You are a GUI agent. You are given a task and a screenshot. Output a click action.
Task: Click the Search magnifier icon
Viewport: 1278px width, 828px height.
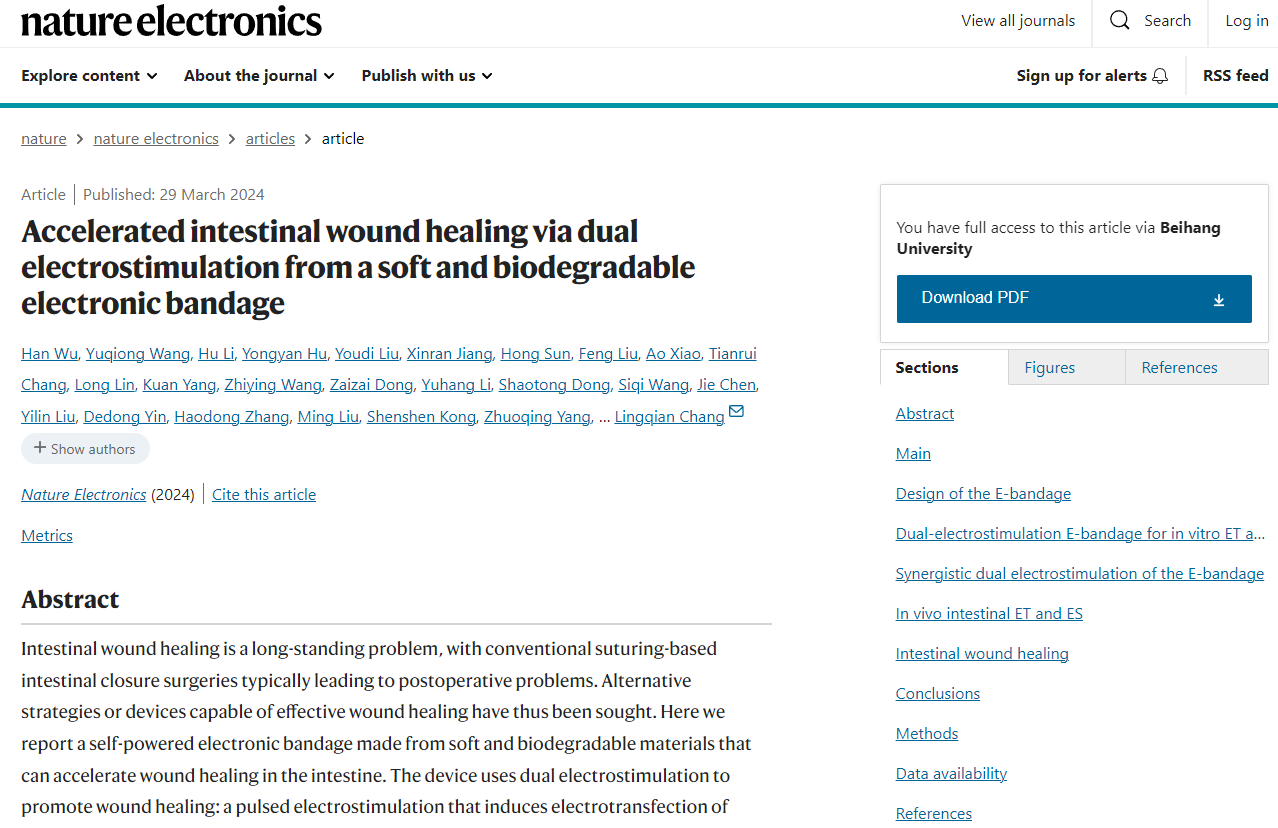pyautogui.click(x=1120, y=21)
